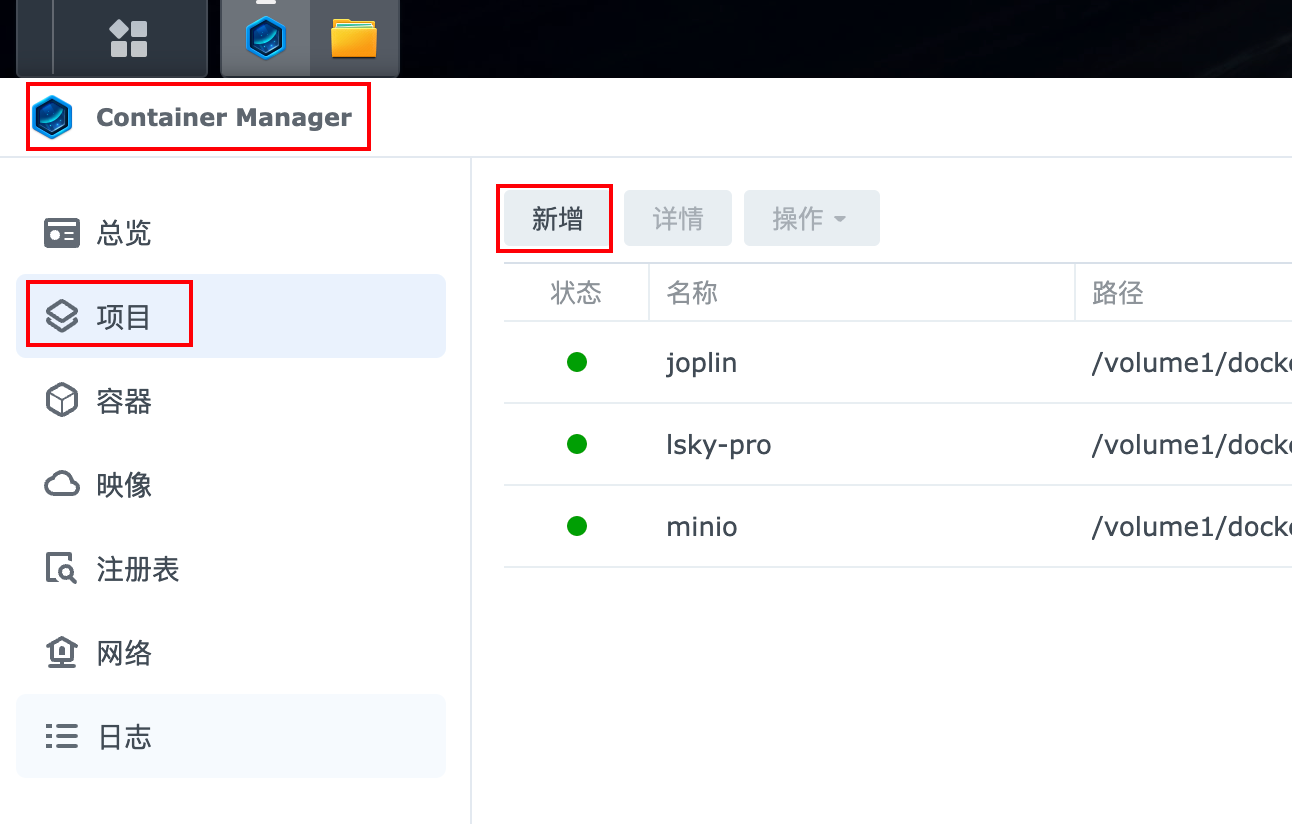Open the 总览 section

click(231, 233)
